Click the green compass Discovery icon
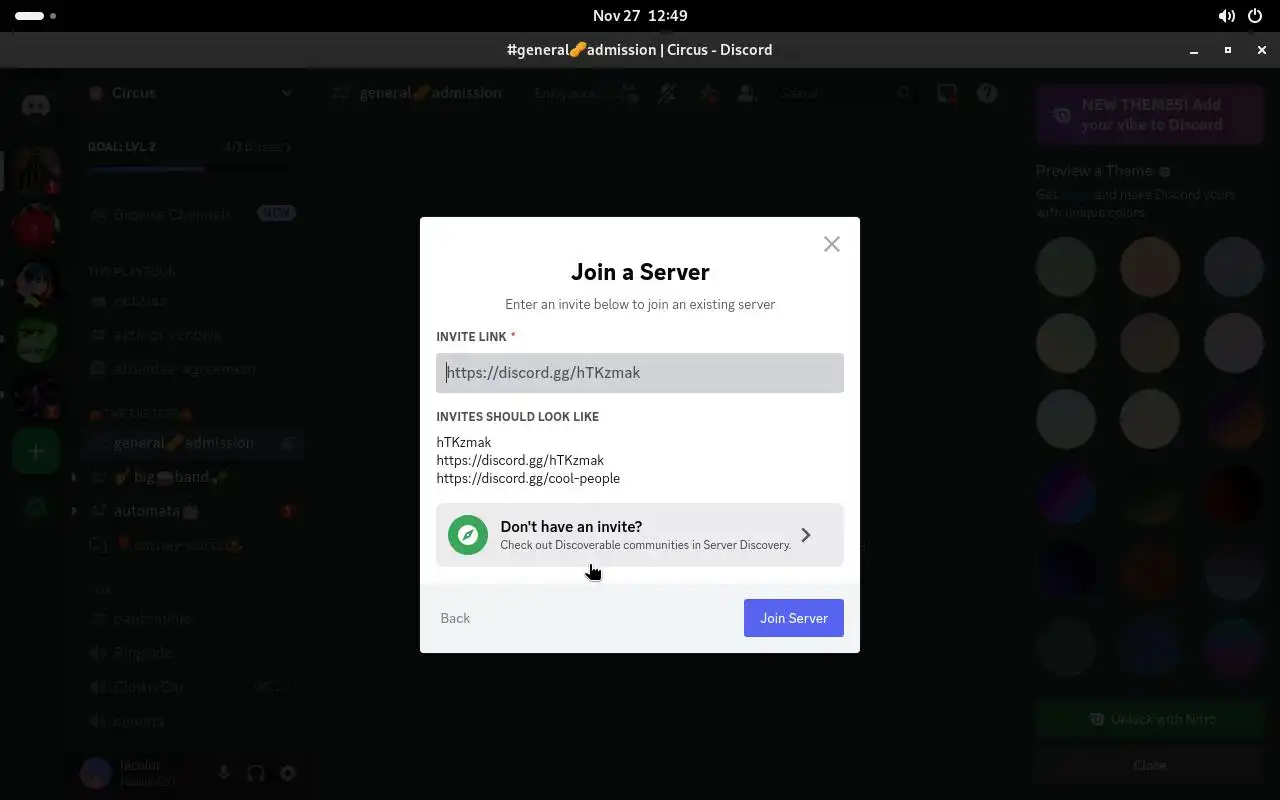The width and height of the screenshot is (1280, 800). tap(468, 535)
